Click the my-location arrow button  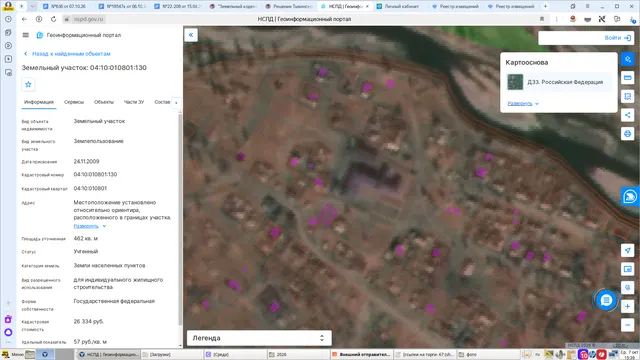point(628,250)
